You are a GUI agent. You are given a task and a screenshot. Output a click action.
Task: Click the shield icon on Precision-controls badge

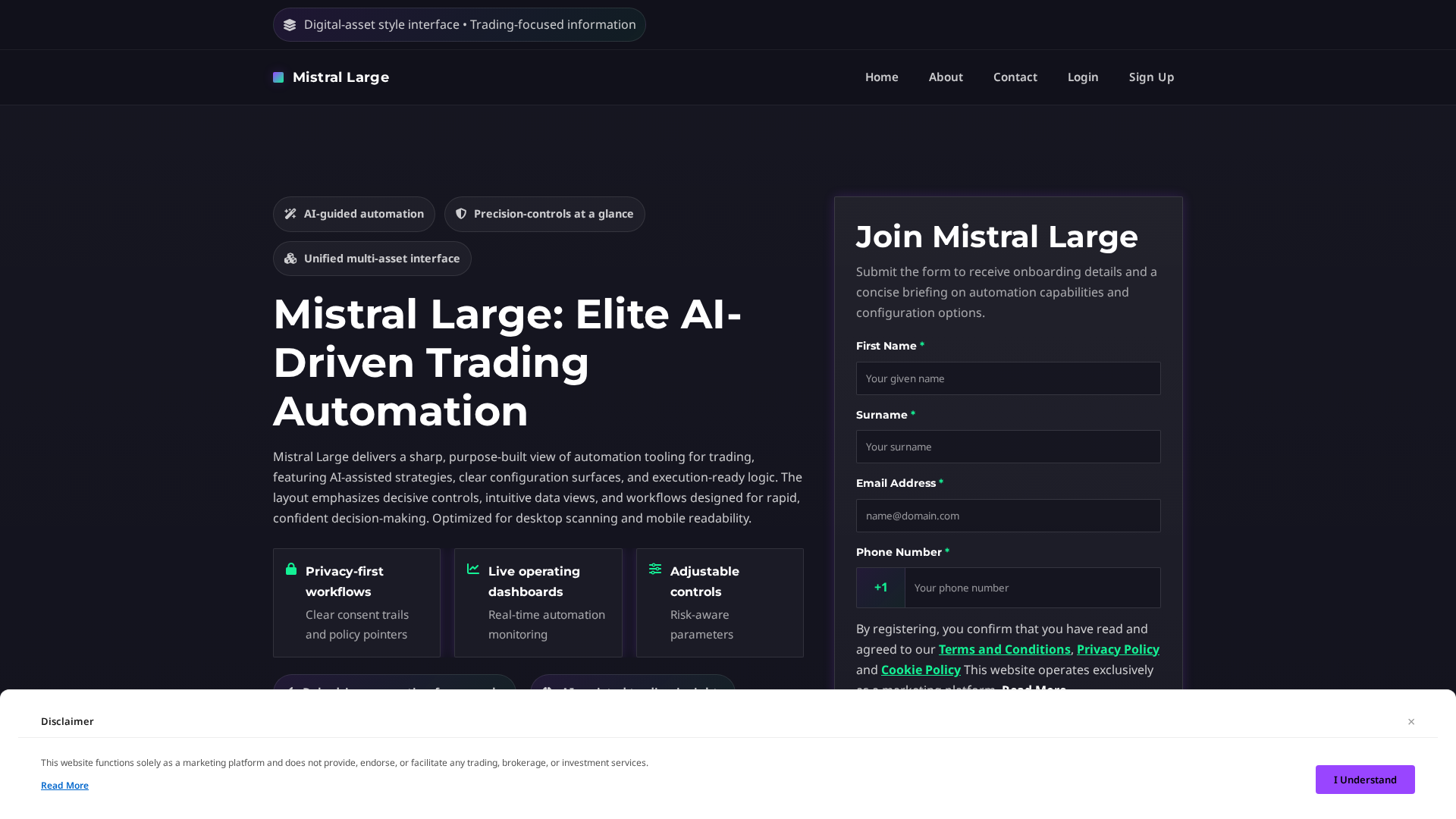click(461, 214)
